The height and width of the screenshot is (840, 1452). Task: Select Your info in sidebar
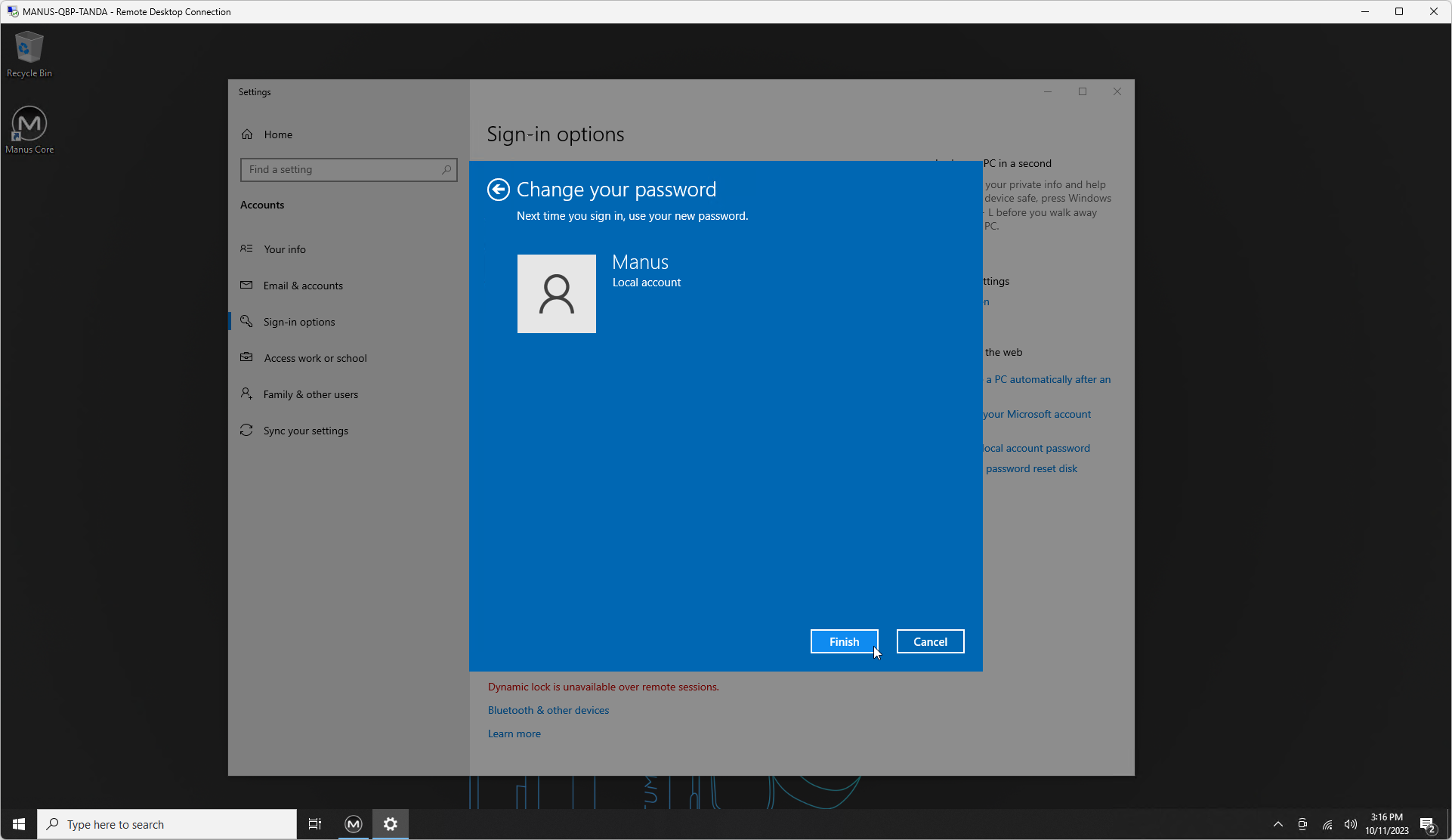click(285, 249)
